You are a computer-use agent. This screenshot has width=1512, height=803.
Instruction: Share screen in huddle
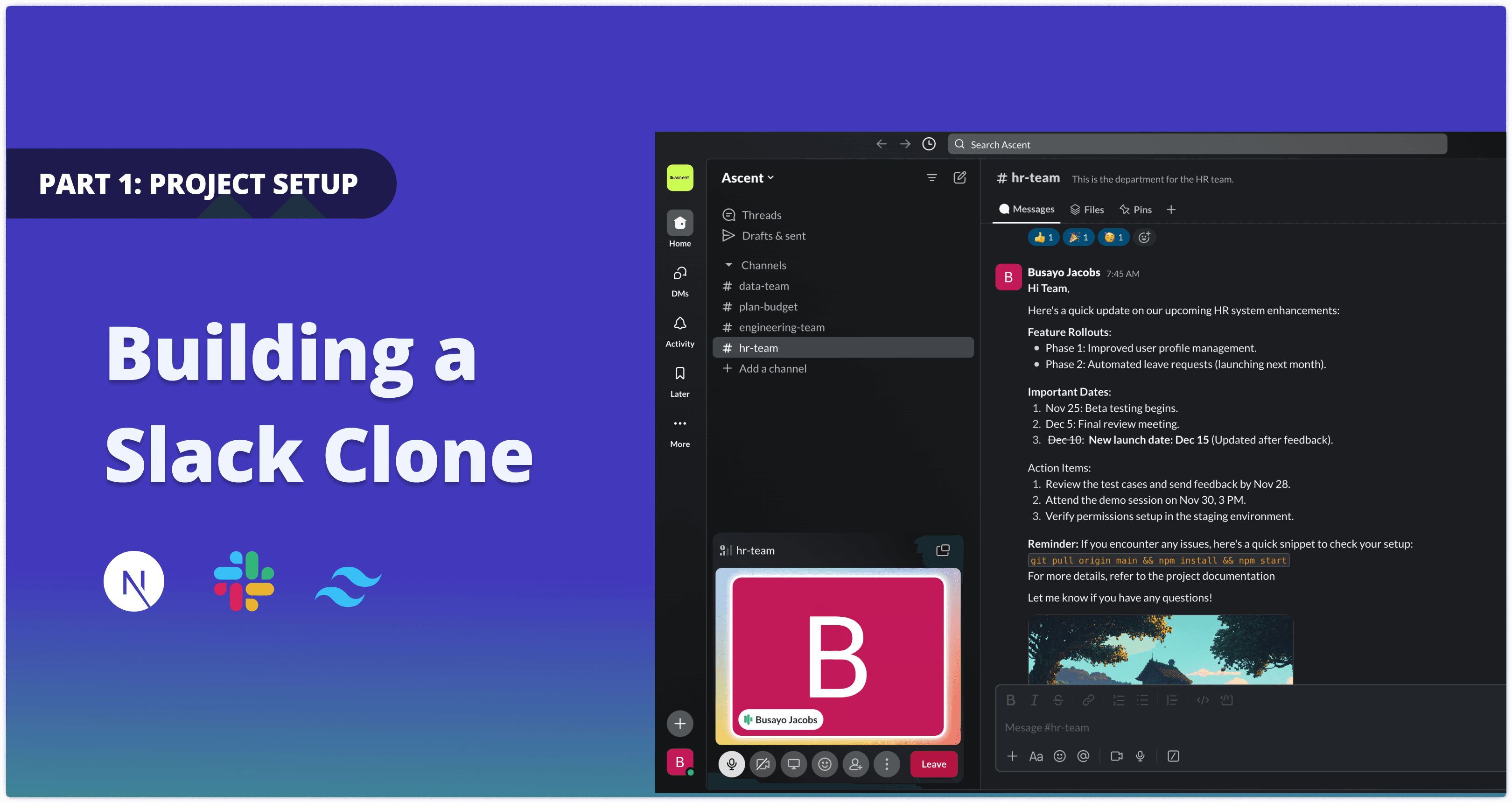point(793,764)
